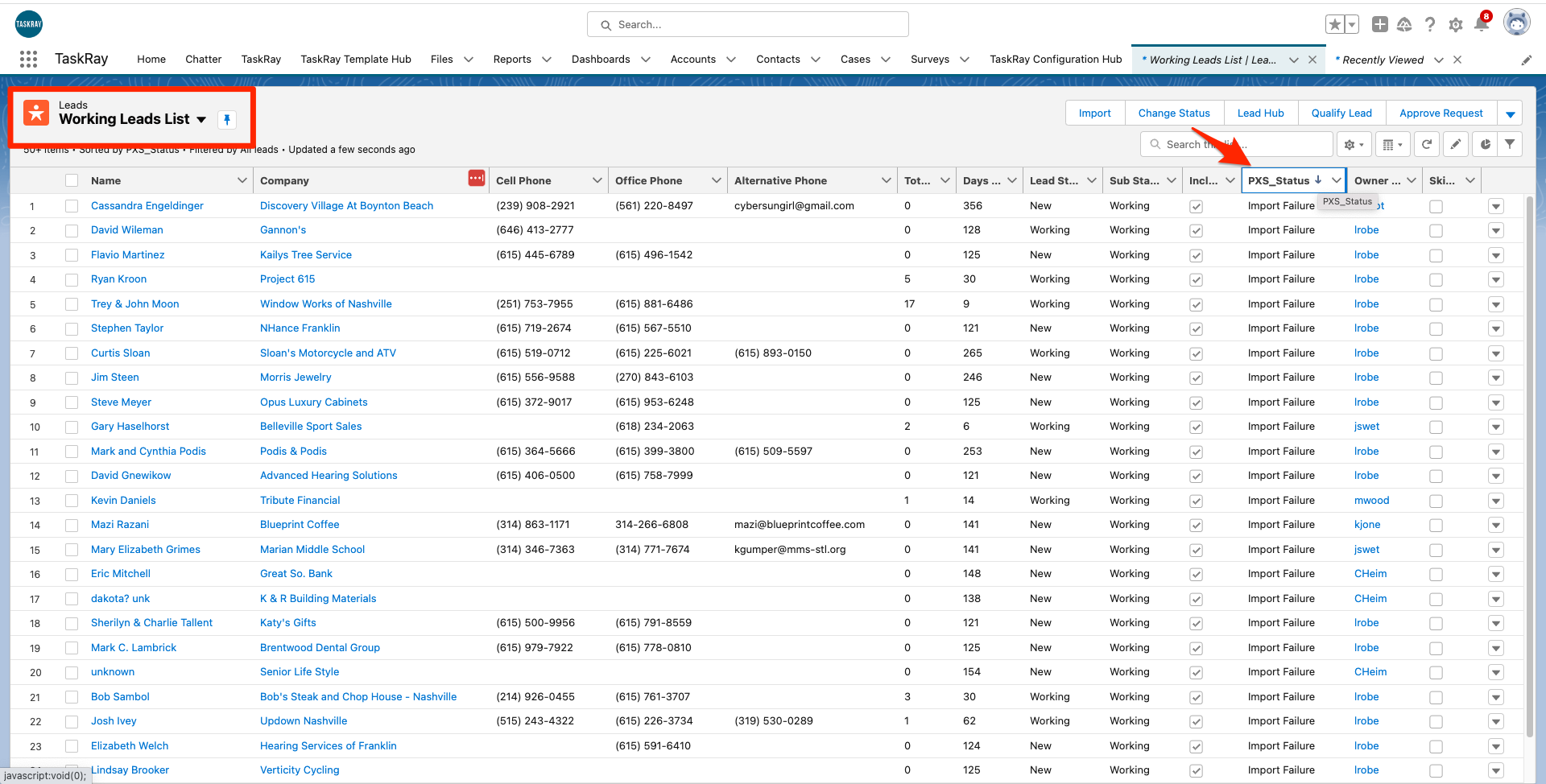The width and height of the screenshot is (1546, 784).
Task: Open the Discovery Village At Boynton Beach link
Action: point(346,206)
